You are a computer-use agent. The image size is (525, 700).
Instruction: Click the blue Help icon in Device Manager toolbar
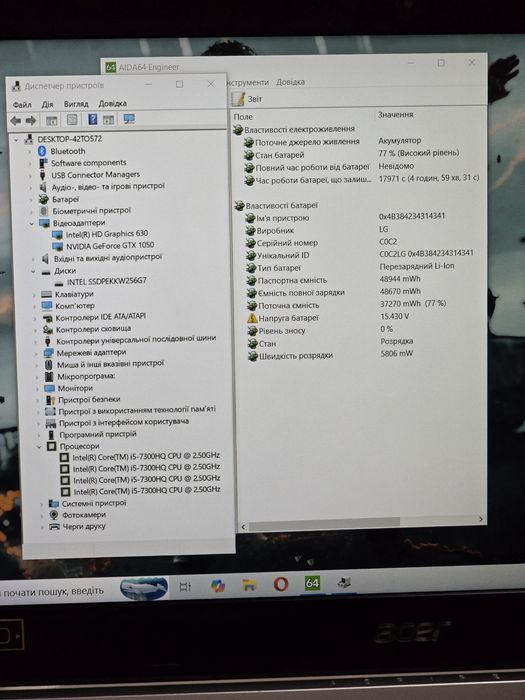pyautogui.click(x=92, y=120)
